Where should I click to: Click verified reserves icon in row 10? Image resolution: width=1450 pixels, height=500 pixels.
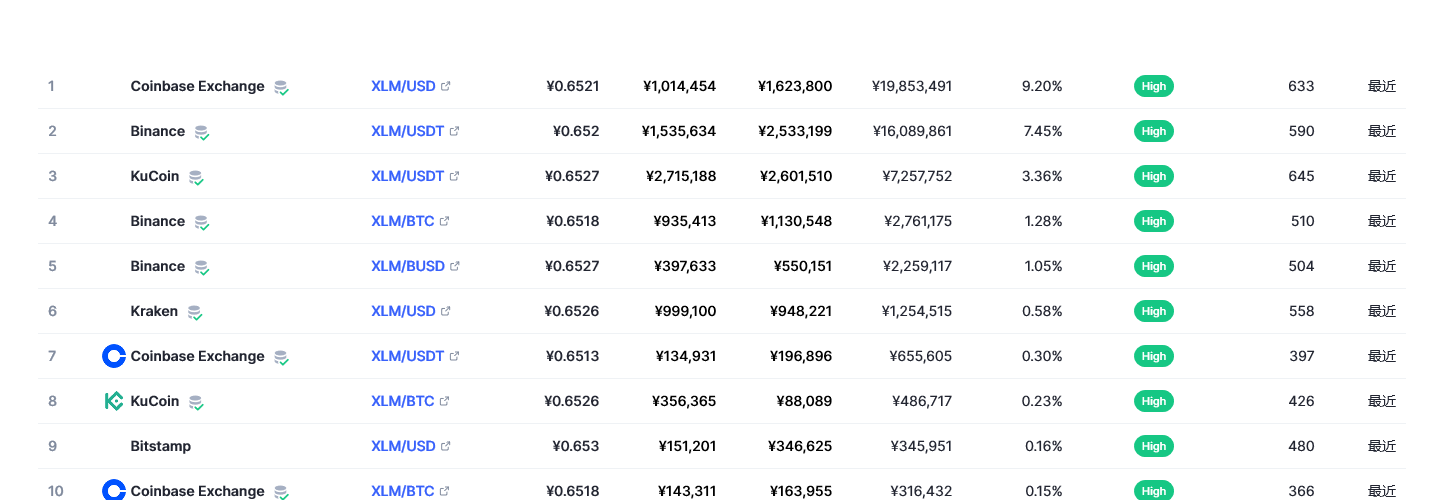(x=282, y=492)
